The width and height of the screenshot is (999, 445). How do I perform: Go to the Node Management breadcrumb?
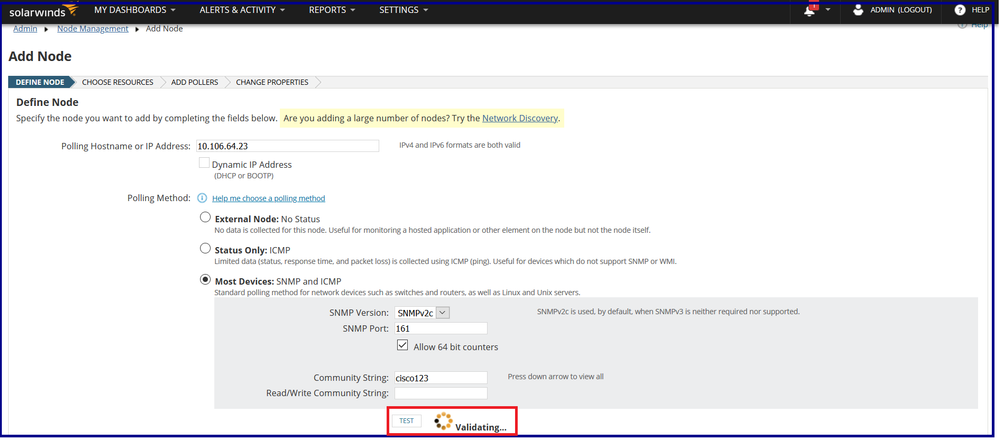tap(93, 29)
